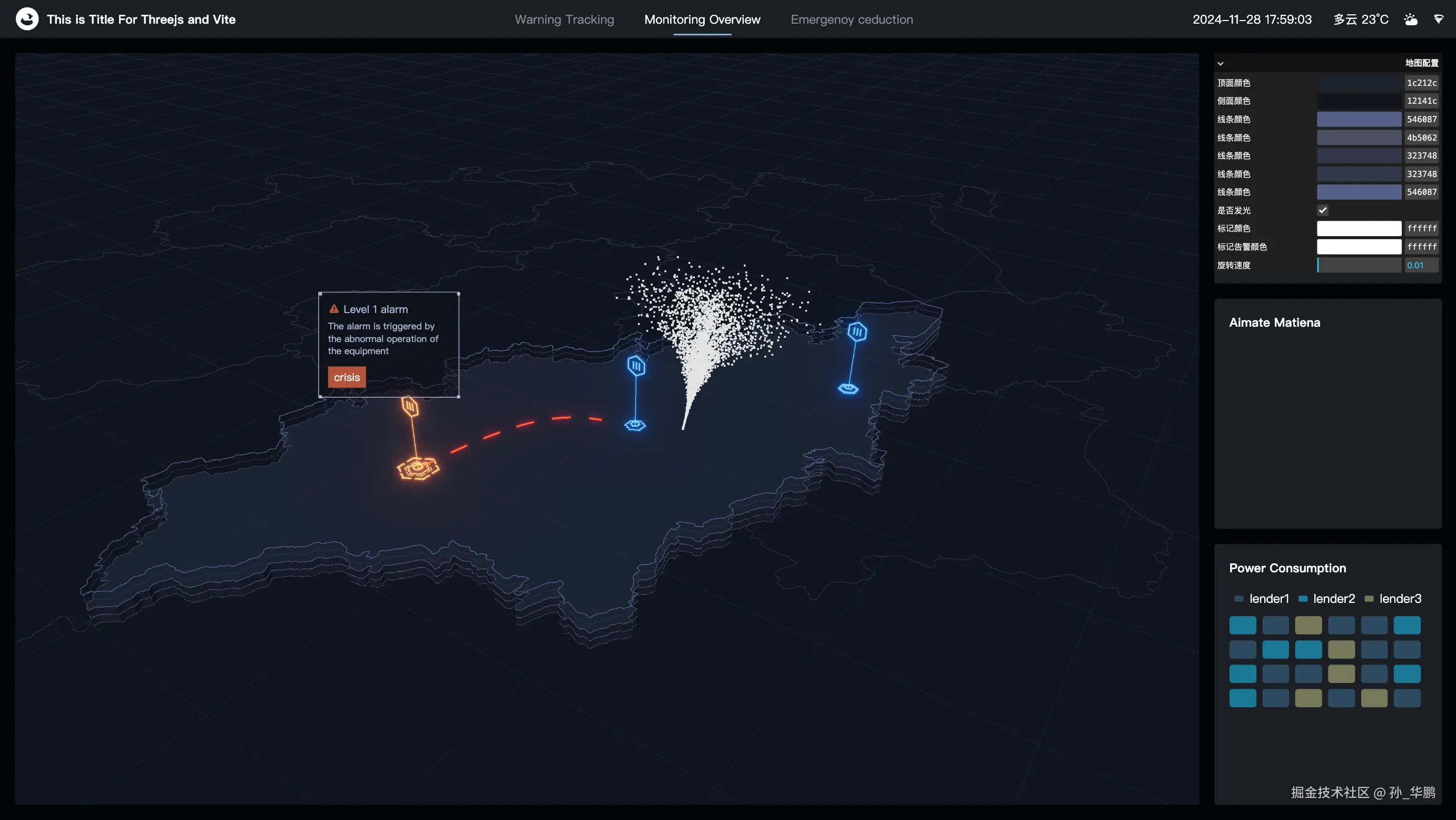
Task: Click the right-side blue hexagon map marker
Action: click(x=857, y=332)
